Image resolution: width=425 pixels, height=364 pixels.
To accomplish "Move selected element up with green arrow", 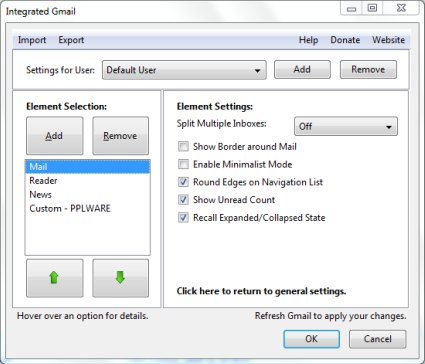I will tap(55, 278).
